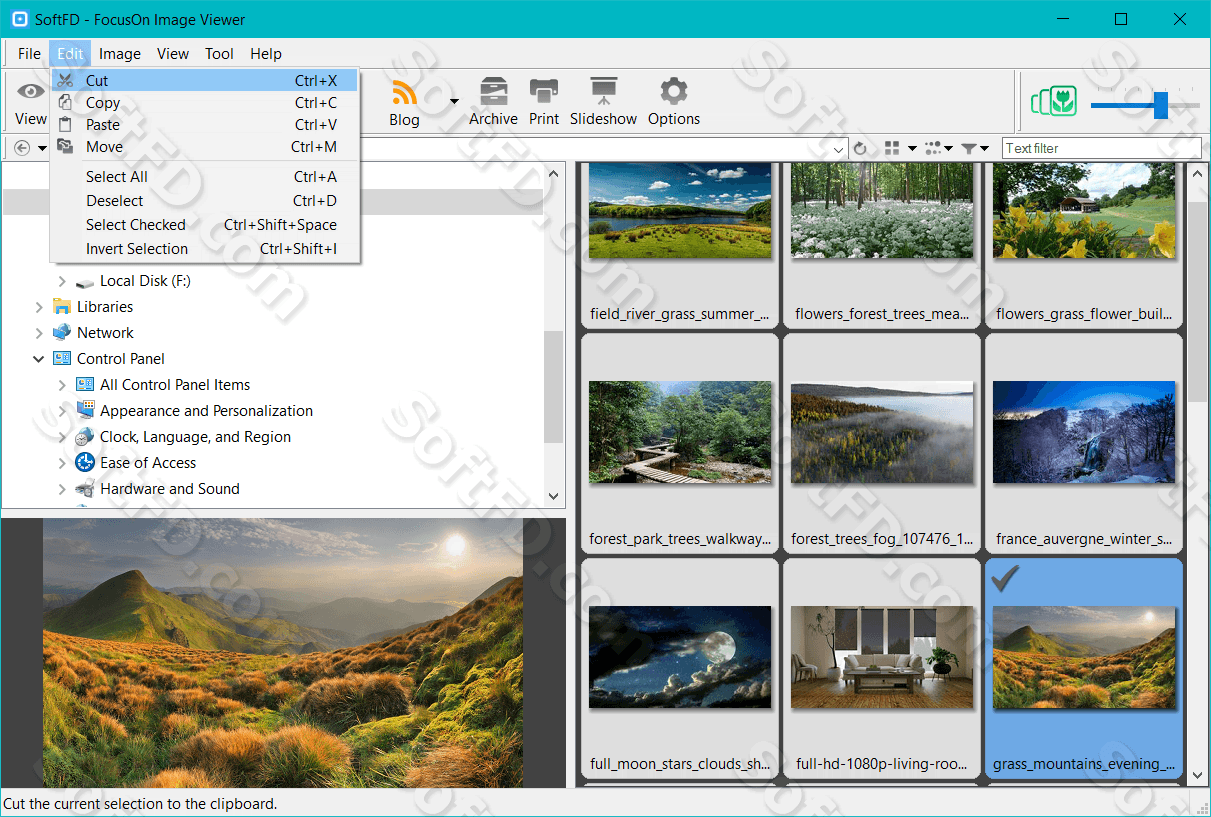
Task: Click the Control Panel icon in tree
Action: click(62, 359)
